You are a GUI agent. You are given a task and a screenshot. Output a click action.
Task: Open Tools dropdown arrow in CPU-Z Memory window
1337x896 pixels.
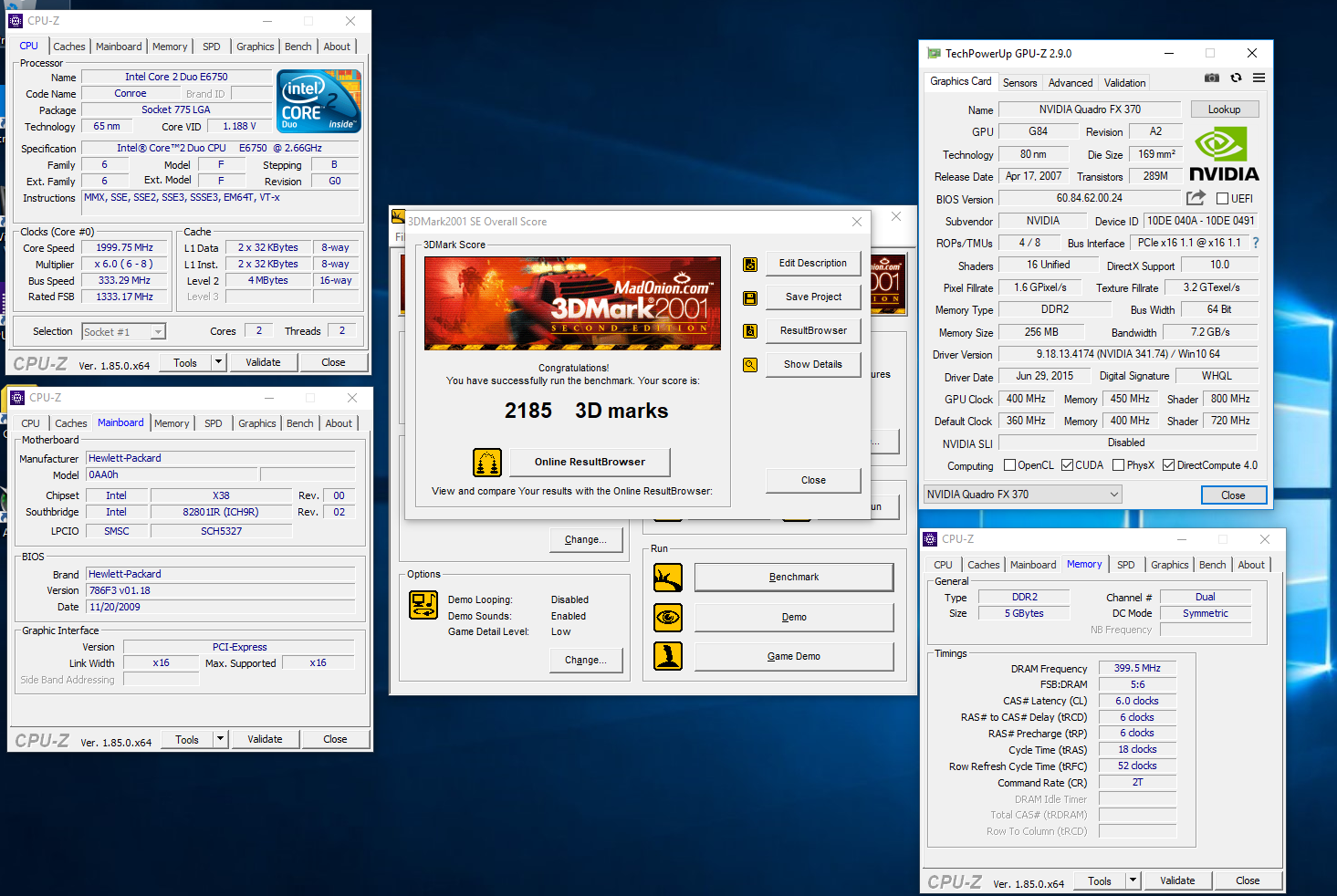(1133, 880)
